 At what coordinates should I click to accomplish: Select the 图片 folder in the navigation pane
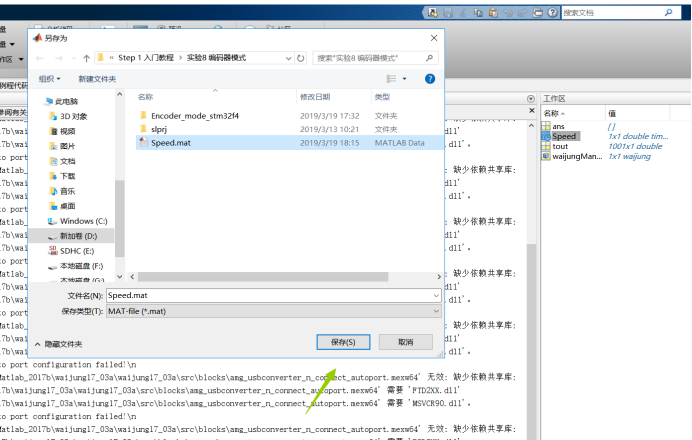[x=62, y=146]
